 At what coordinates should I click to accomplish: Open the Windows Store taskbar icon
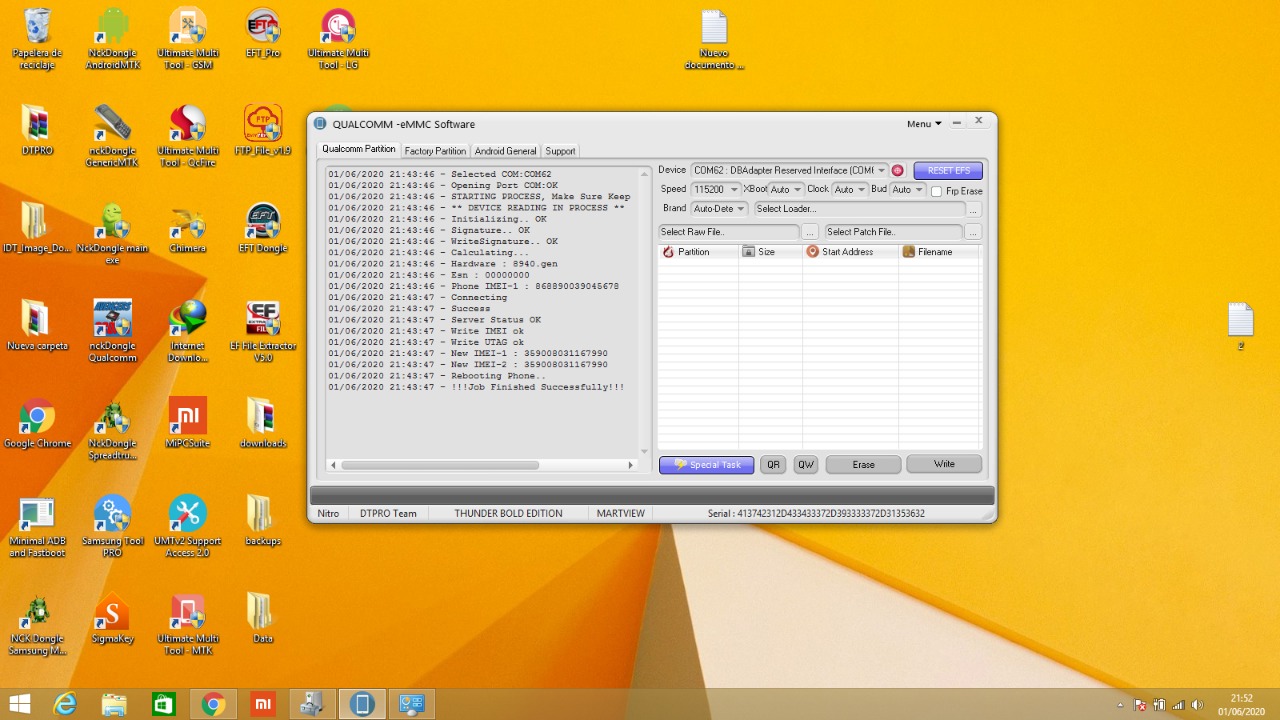point(163,704)
